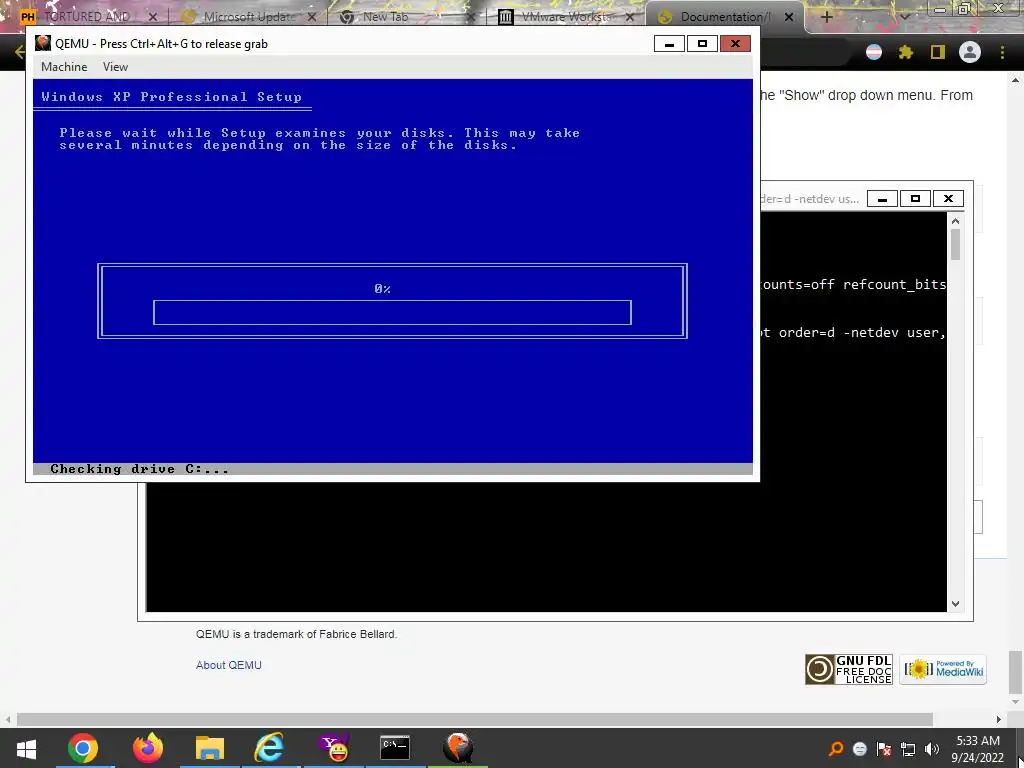Close the New Tab browser tab
The image size is (1024, 768).
point(470,17)
